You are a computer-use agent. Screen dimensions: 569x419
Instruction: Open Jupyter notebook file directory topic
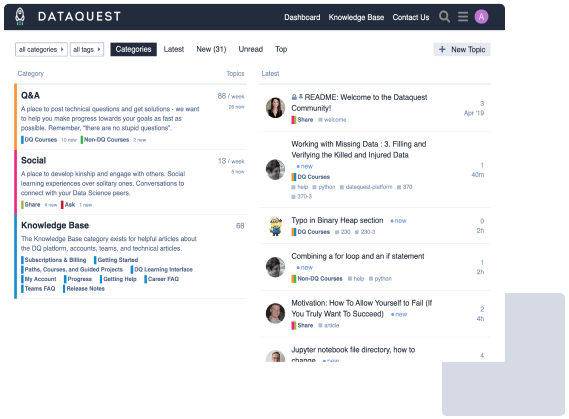tap(353, 354)
